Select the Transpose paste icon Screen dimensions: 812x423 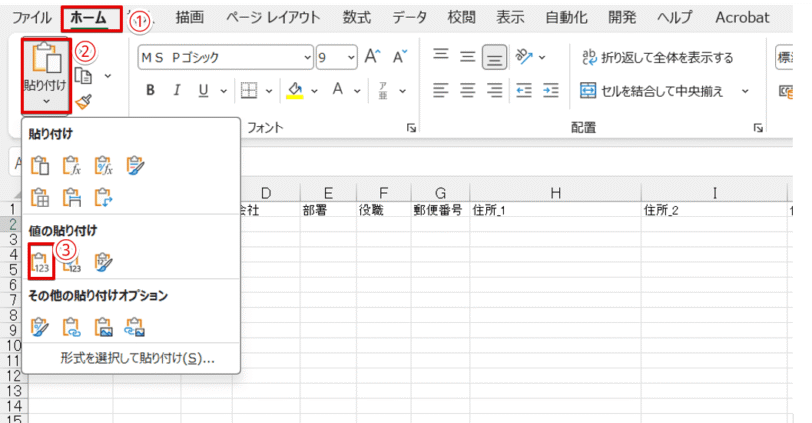click(104, 198)
